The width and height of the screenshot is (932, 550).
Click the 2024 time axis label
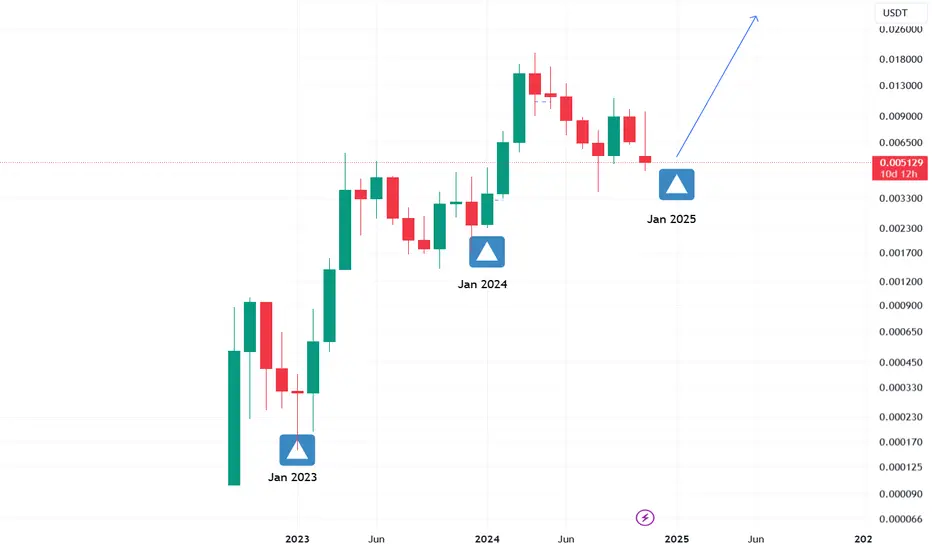pos(487,539)
